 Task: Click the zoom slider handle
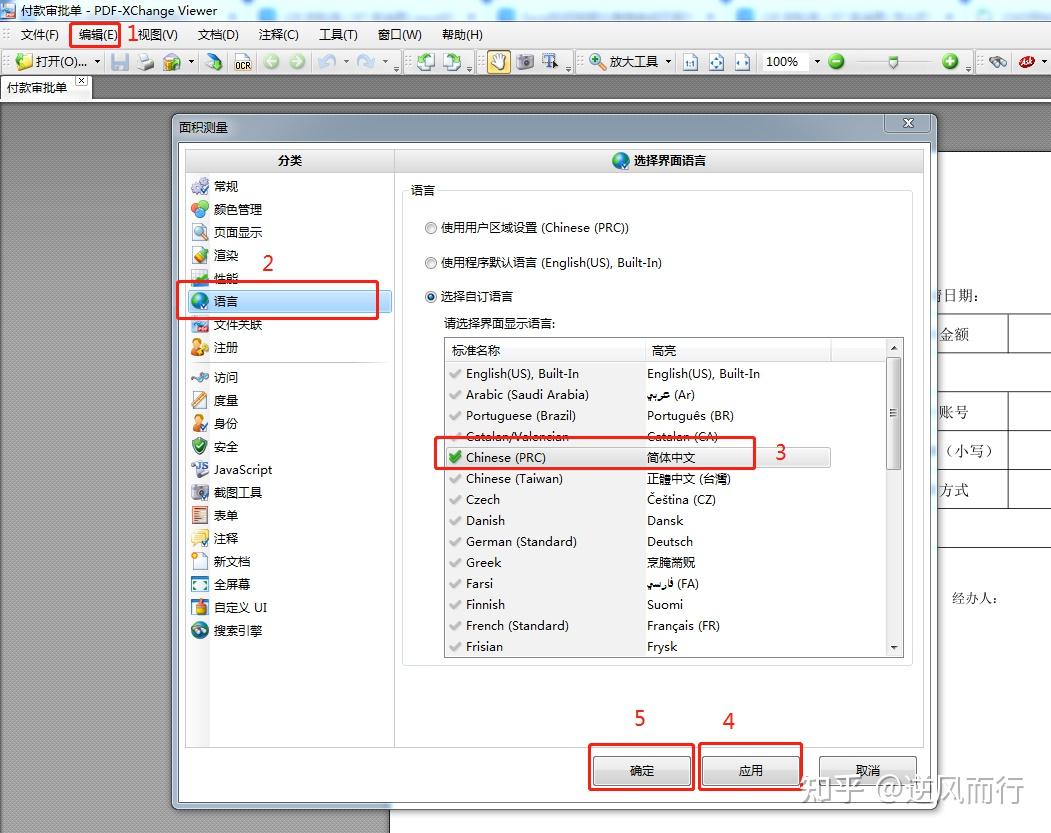pos(893,62)
